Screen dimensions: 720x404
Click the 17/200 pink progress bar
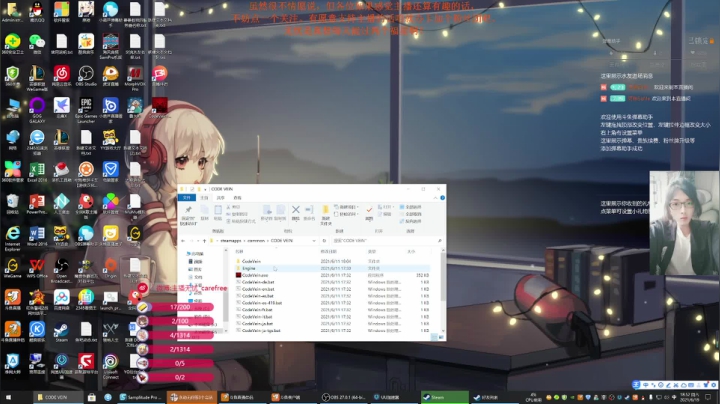[182, 307]
